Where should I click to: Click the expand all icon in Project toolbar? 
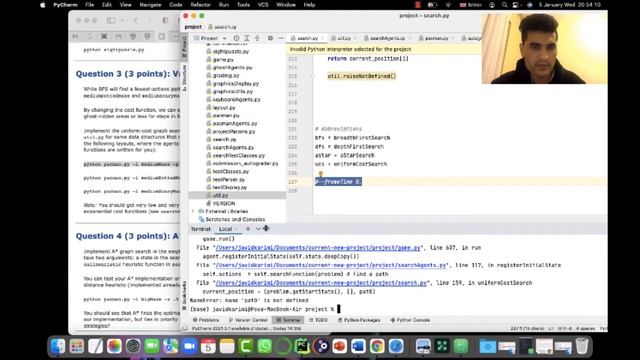coord(247,38)
